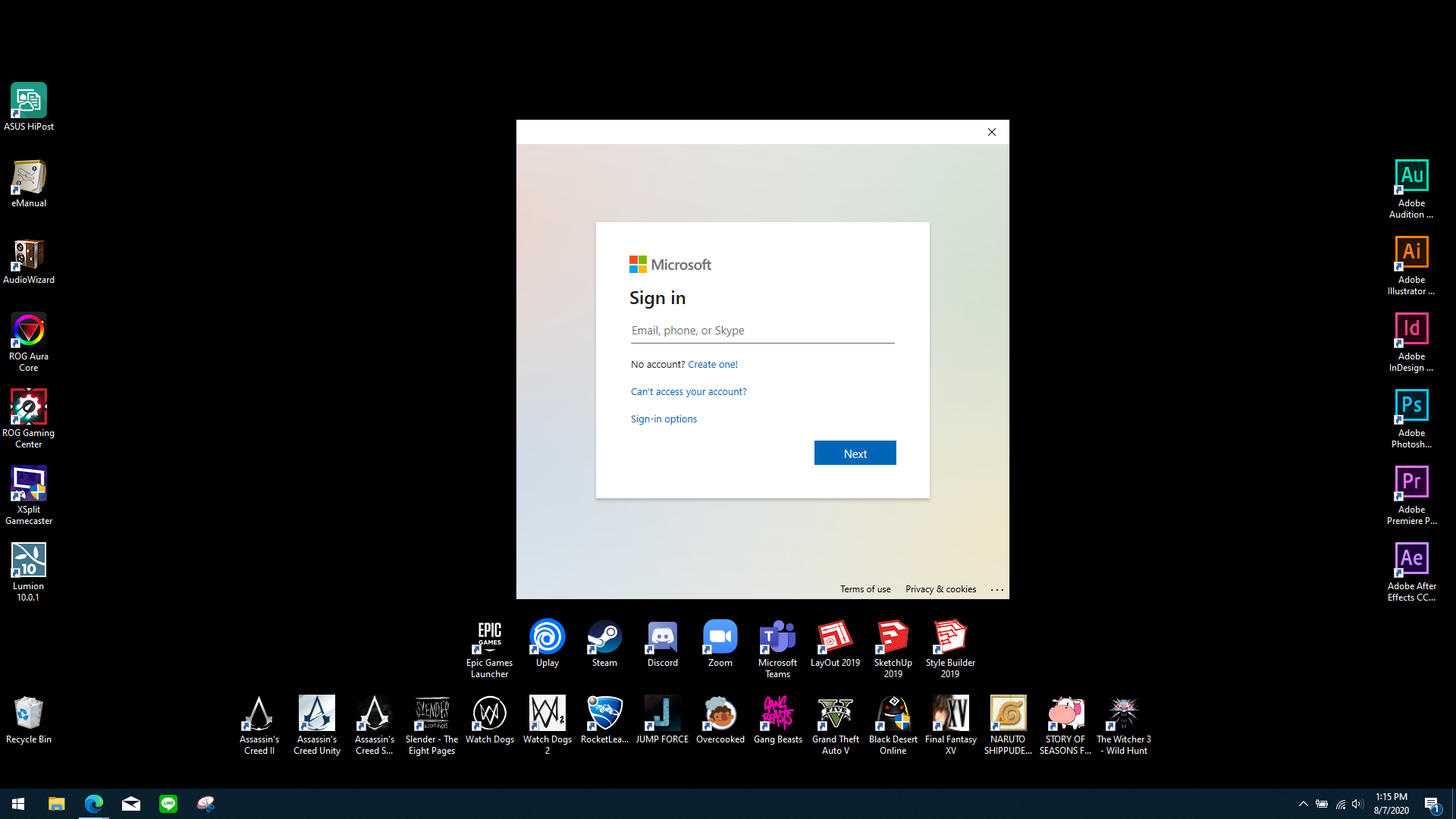
Task: Open JUMP FORCE desktop icon
Action: point(663,720)
